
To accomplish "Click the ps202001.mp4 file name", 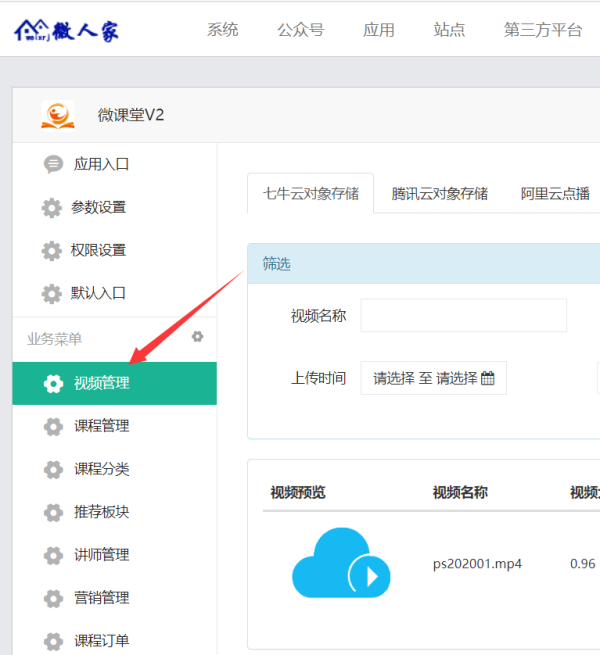I will coord(477,564).
